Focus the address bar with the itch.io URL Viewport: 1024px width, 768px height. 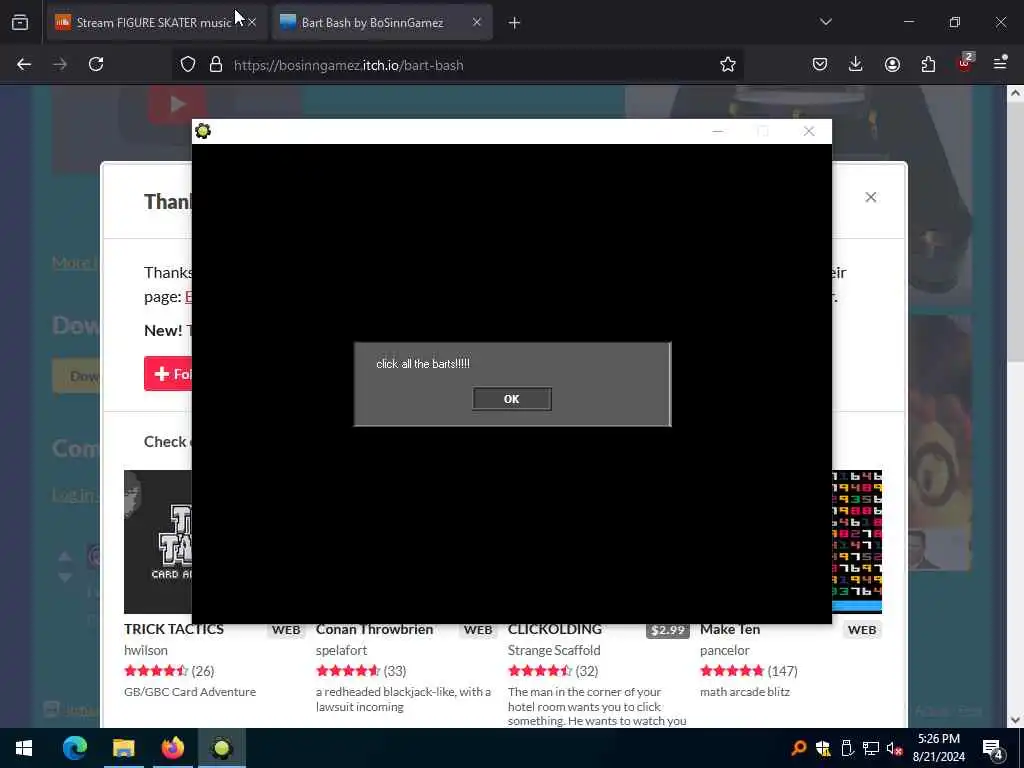point(457,65)
